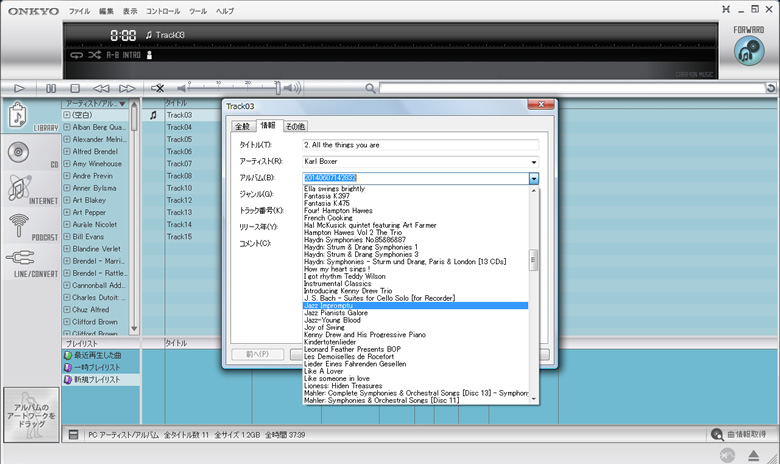Screen dimensions: 780x464
Task: Click the album artwork drop area
Action: 31,415
